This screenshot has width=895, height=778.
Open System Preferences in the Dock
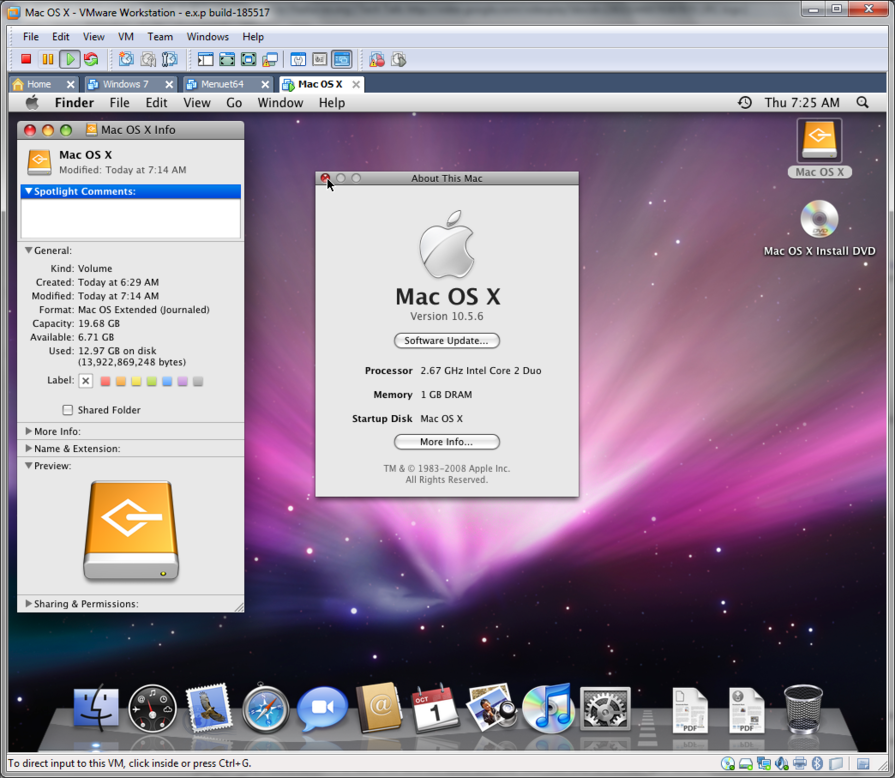(605, 709)
